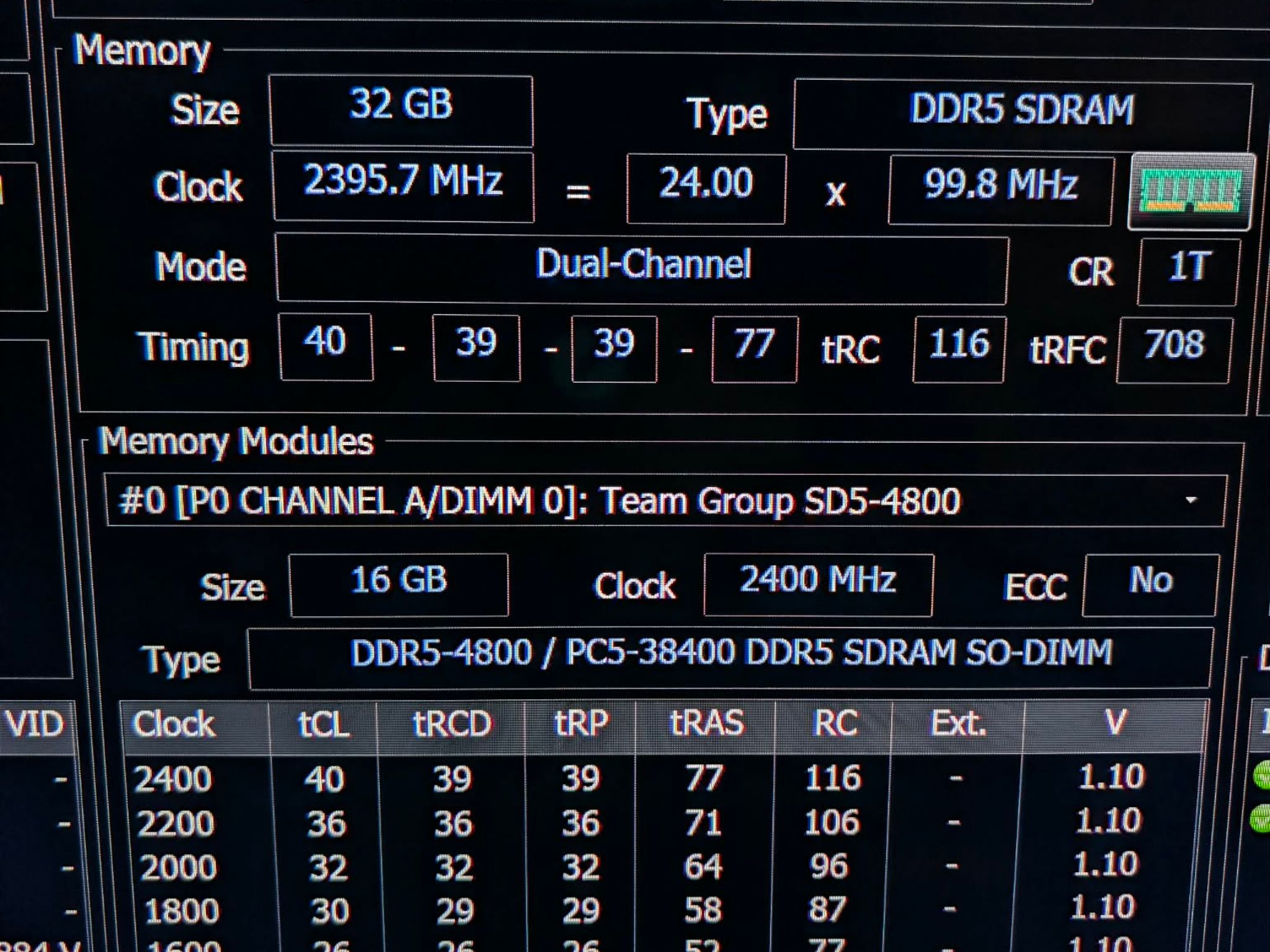The width and height of the screenshot is (1270, 952).
Task: Click the tRFC value 708
Action: [x=1175, y=350]
